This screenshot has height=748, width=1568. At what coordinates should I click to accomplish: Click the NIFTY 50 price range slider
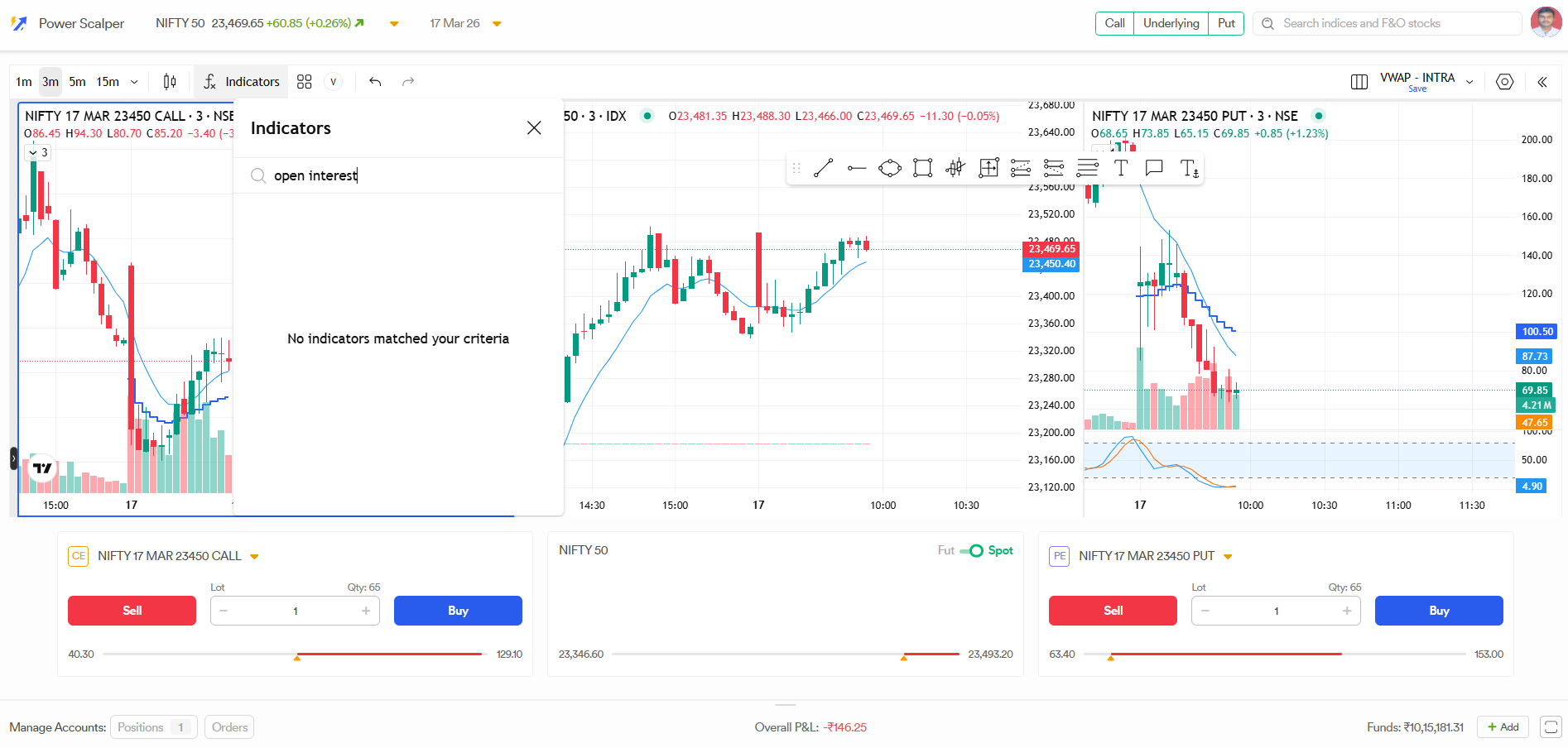(785, 654)
